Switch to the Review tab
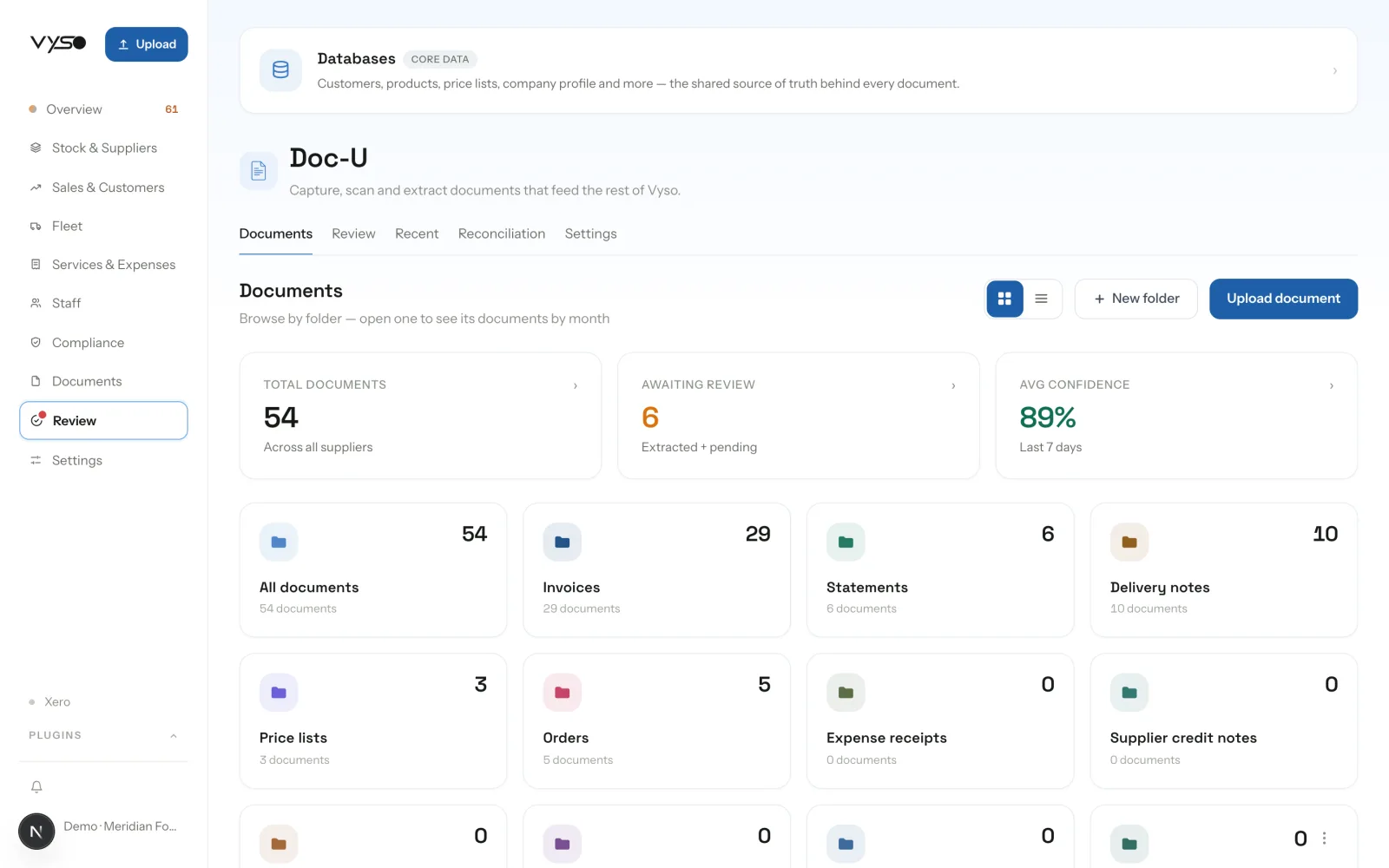 (x=353, y=234)
